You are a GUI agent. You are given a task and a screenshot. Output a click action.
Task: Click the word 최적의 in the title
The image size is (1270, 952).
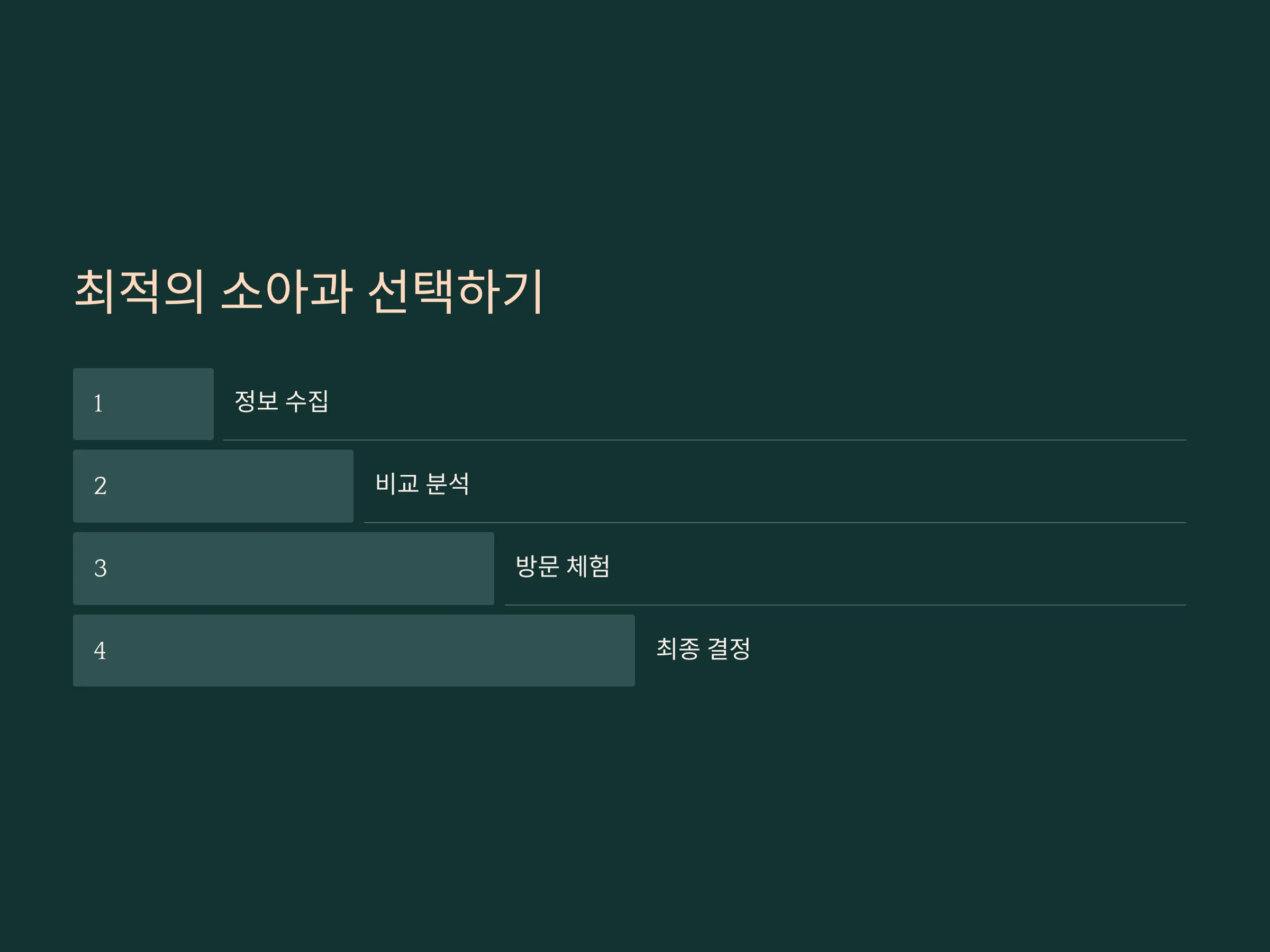(x=140, y=291)
